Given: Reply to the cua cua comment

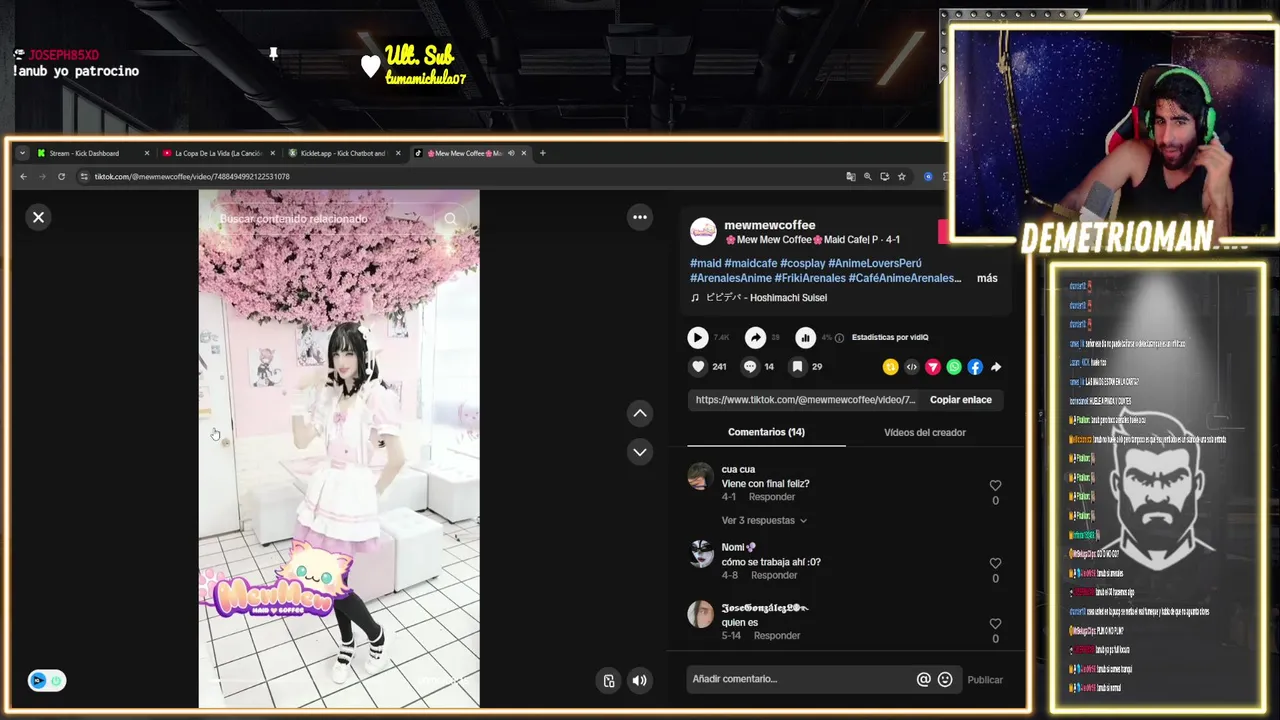Looking at the screenshot, I should click(772, 497).
